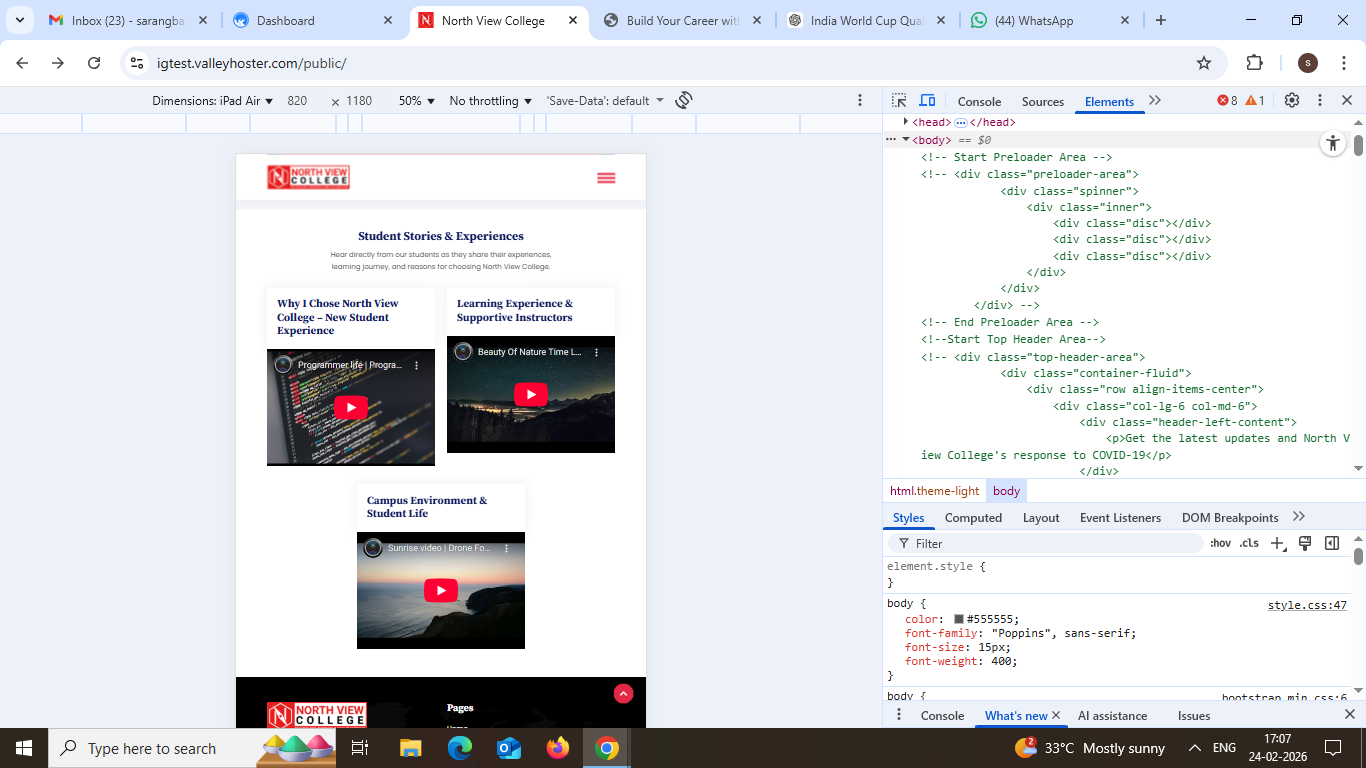This screenshot has width=1366, height=768.
Task: Open options menu on Programmer life video
Action: tap(417, 365)
